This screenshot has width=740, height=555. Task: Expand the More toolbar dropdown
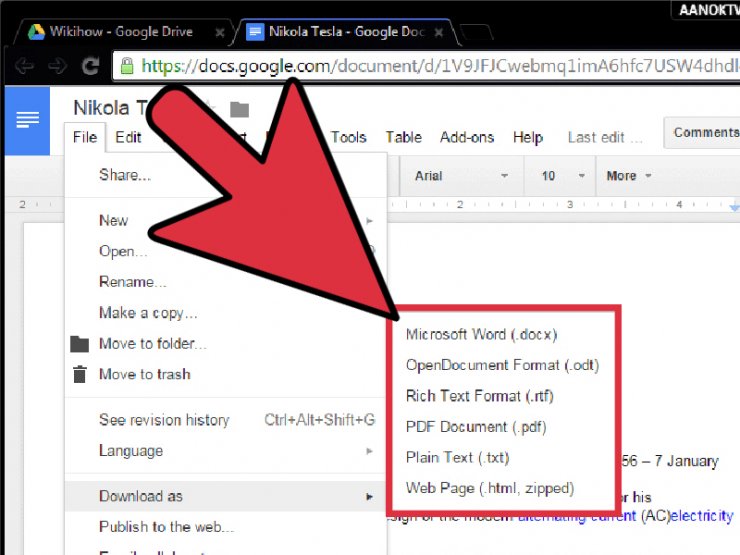[x=628, y=176]
